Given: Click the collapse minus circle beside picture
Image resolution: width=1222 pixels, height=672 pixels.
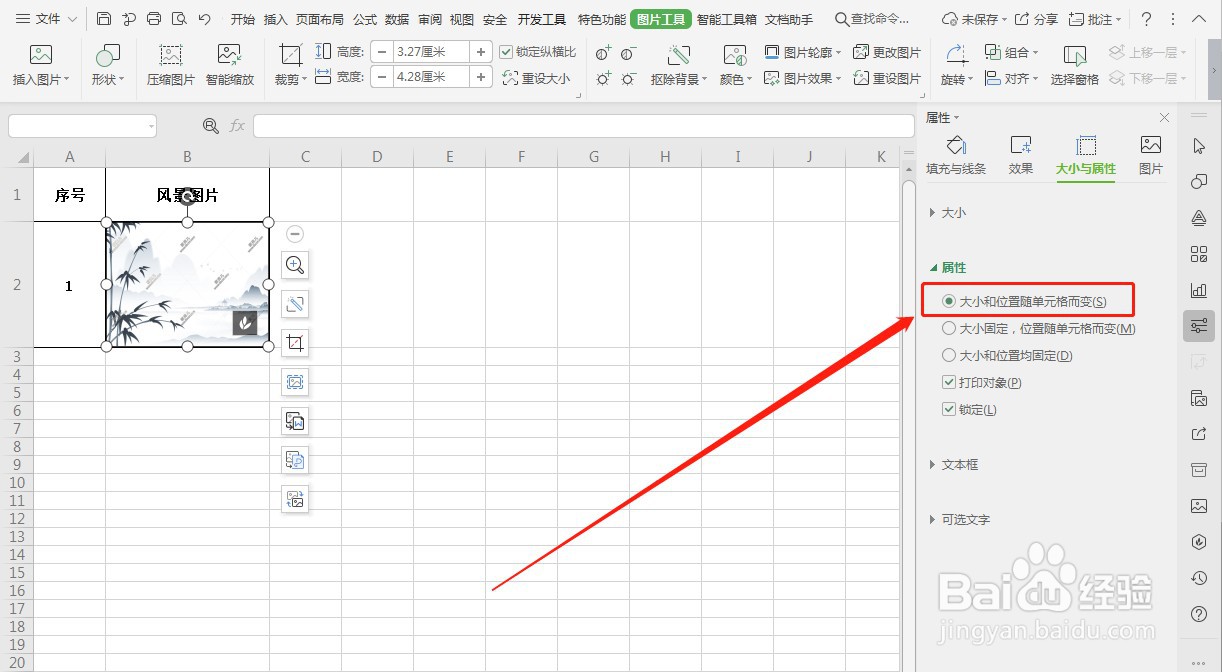Looking at the screenshot, I should click(x=295, y=234).
